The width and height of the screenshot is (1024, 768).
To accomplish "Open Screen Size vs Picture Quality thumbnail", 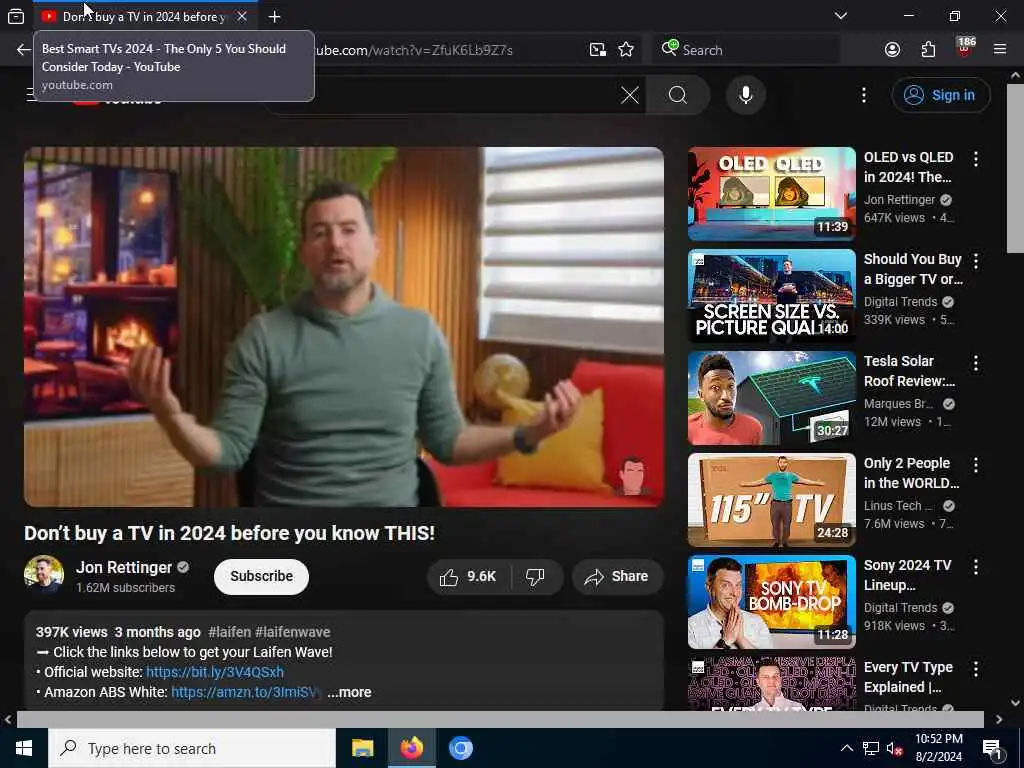I will tap(771, 296).
